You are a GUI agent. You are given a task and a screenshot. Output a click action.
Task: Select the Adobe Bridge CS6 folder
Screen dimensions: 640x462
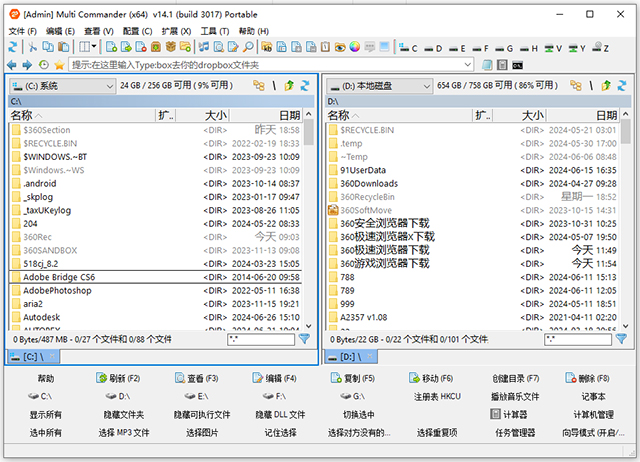(x=155, y=277)
